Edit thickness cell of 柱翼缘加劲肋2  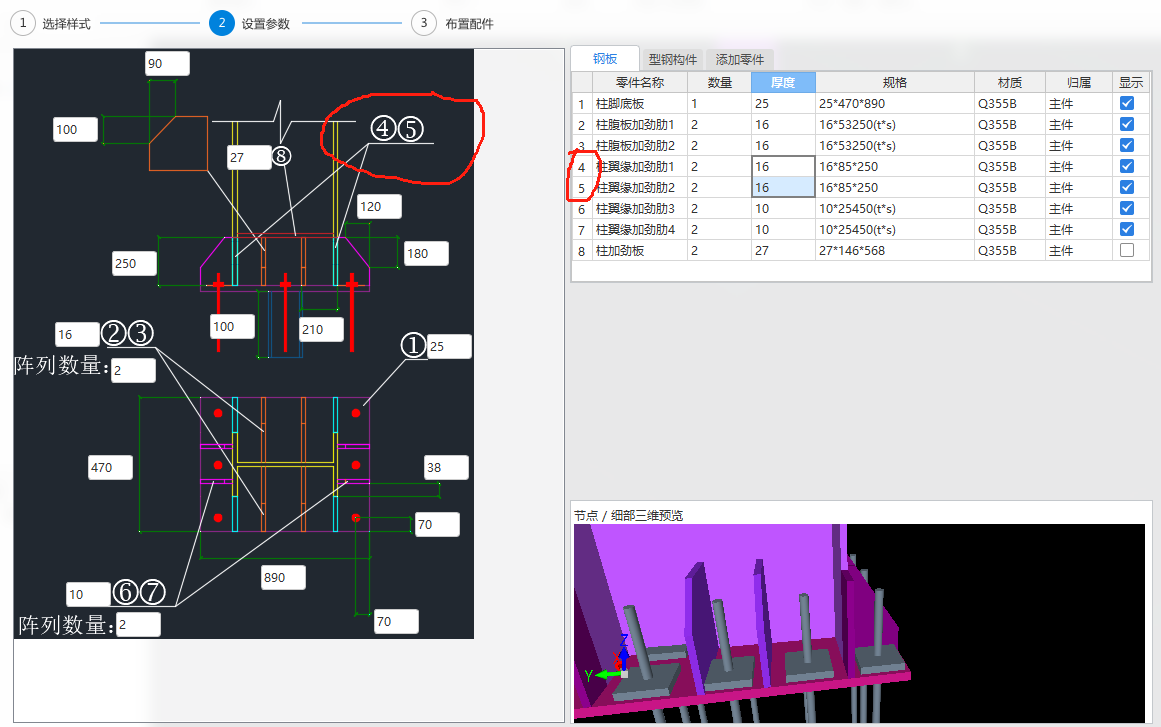783,187
